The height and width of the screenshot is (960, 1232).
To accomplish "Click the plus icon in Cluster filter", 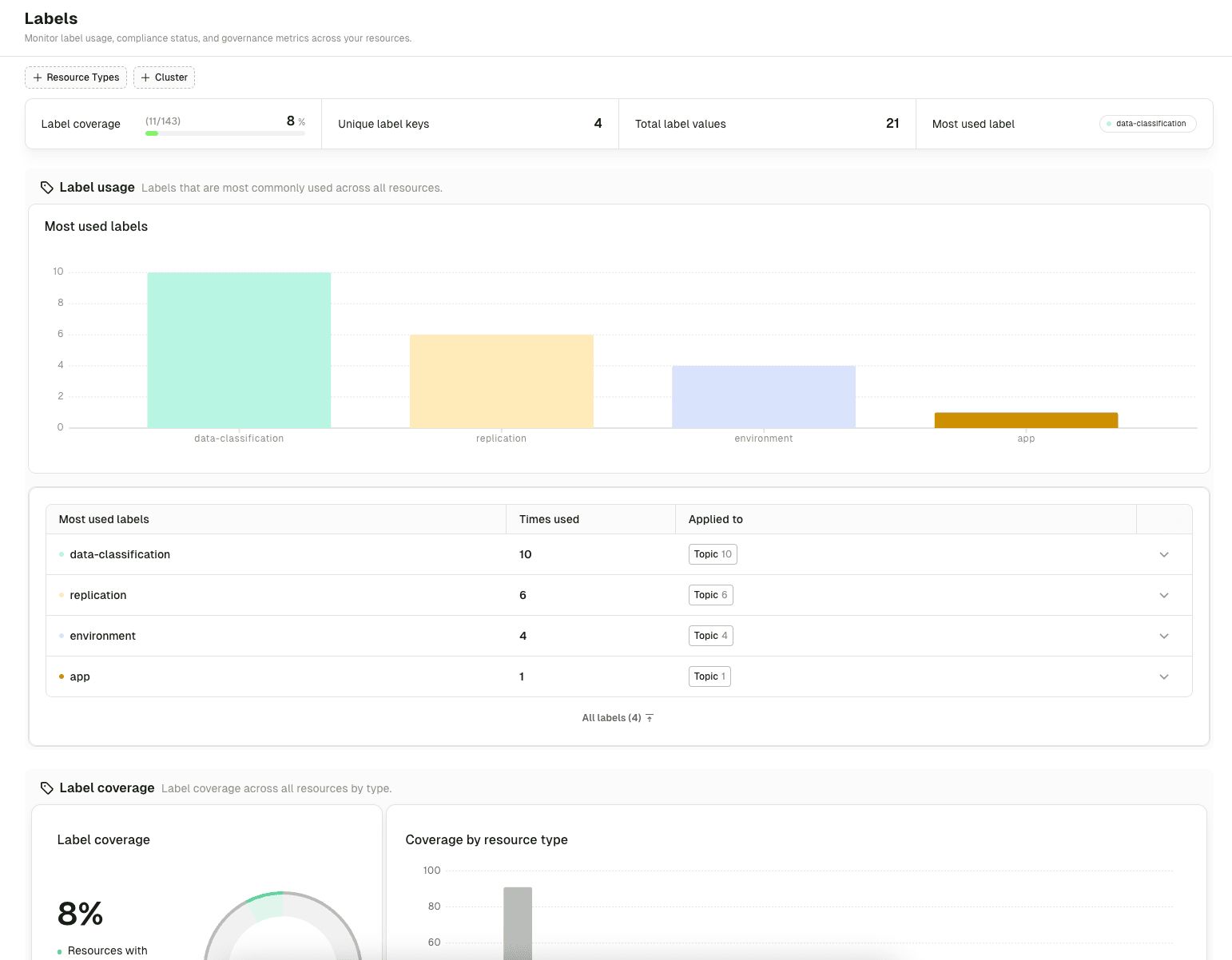I will pos(145,77).
